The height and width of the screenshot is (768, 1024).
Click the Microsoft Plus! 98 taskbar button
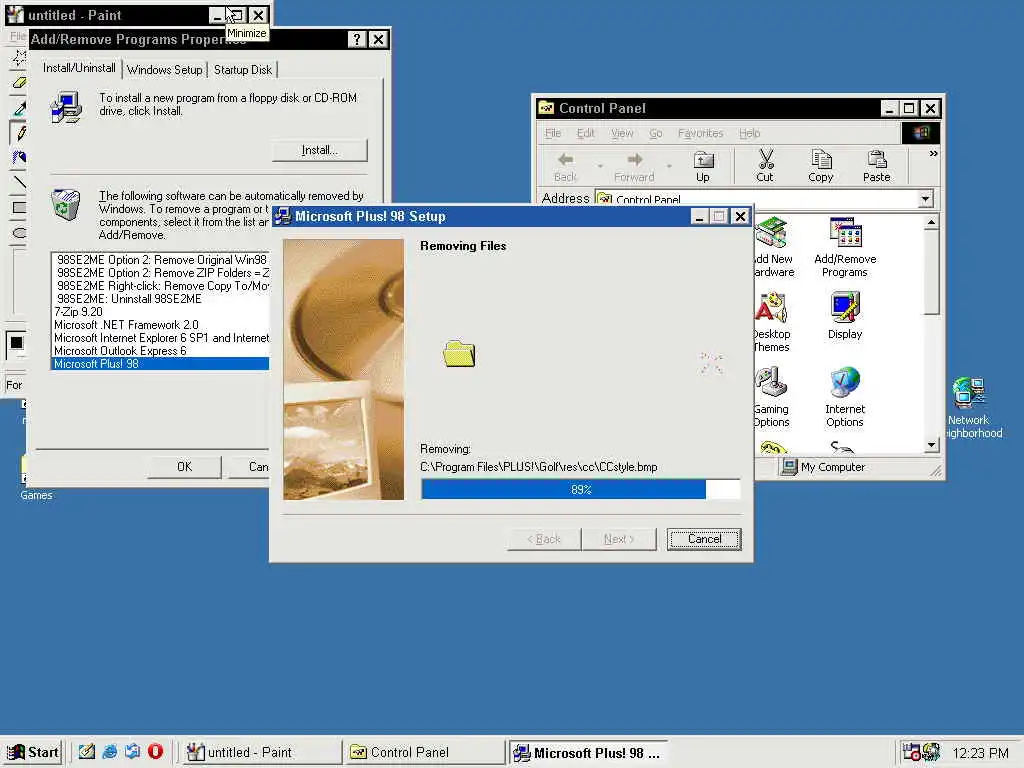coord(589,752)
